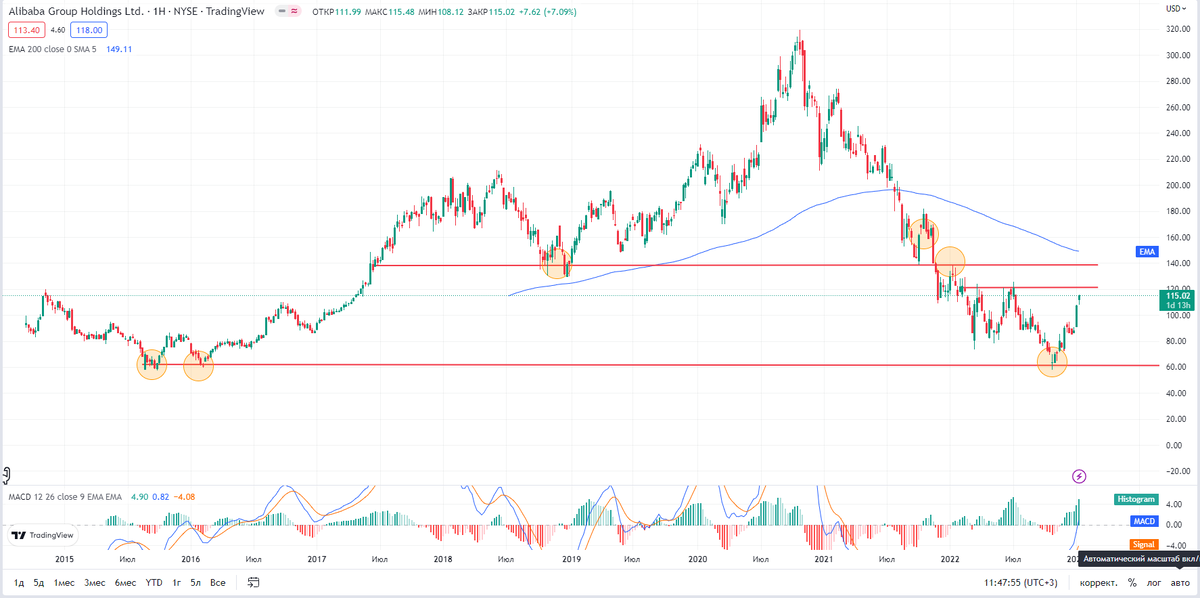The image size is (1200, 598).
Task: Select the 1мес time range
Action: pyautogui.click(x=64, y=582)
